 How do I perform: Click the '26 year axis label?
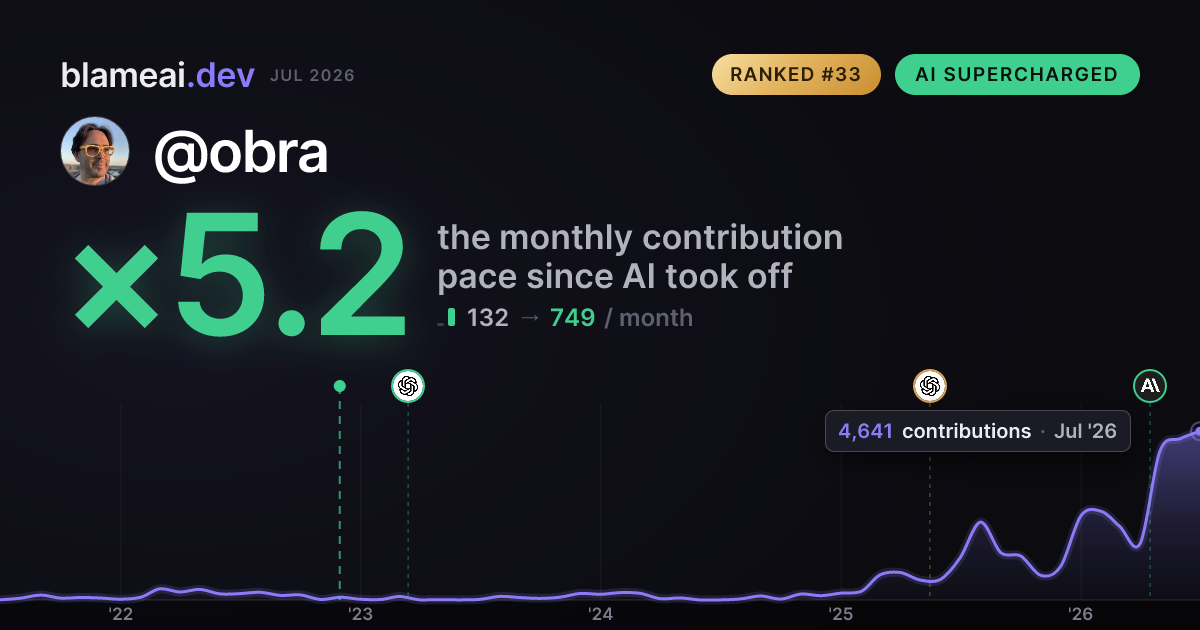1080,614
